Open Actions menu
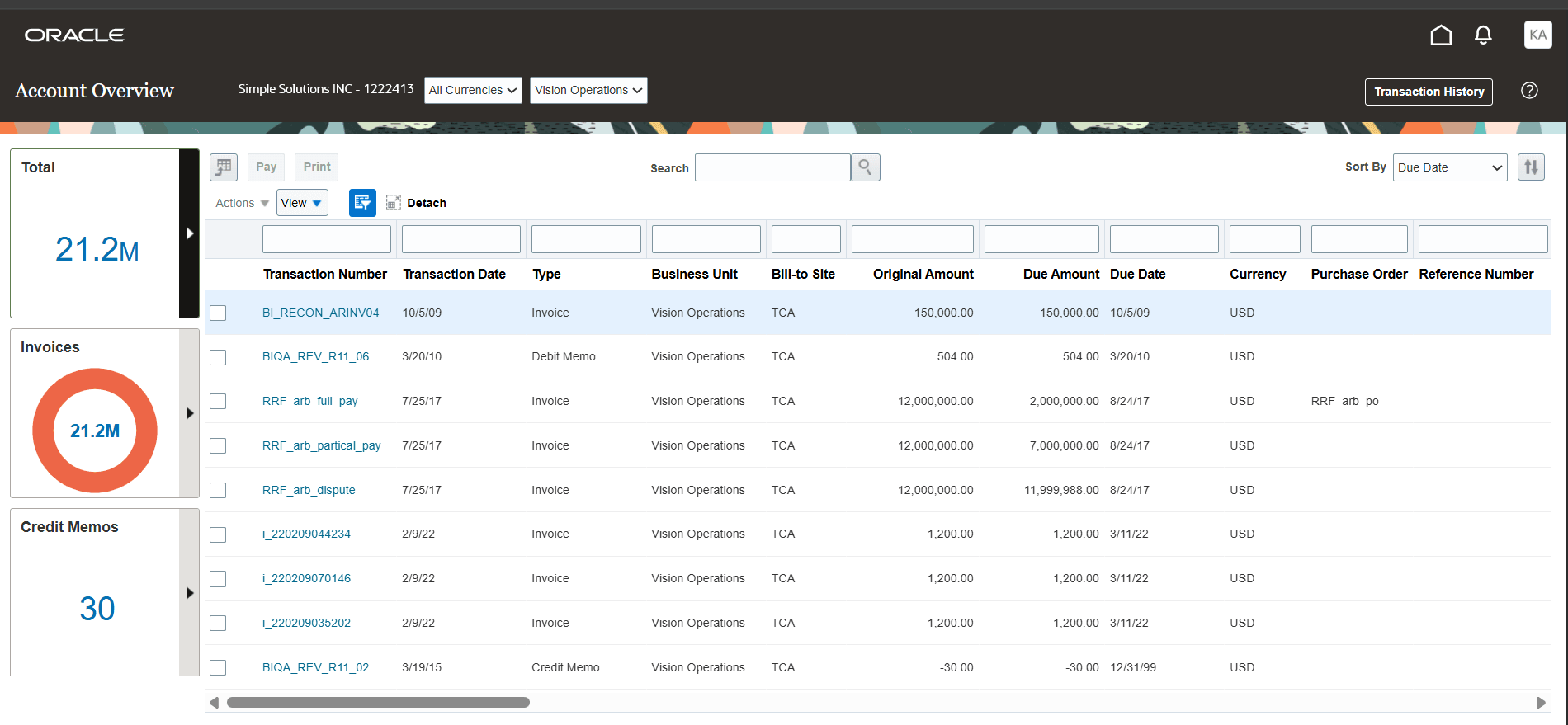This screenshot has width=1568, height=725. (x=242, y=203)
